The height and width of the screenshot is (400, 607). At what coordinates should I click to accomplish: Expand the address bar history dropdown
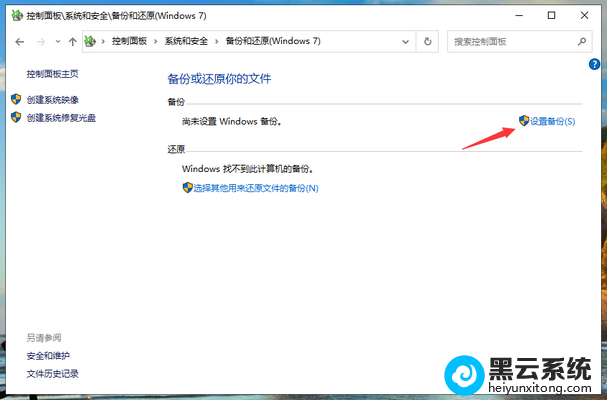click(405, 42)
